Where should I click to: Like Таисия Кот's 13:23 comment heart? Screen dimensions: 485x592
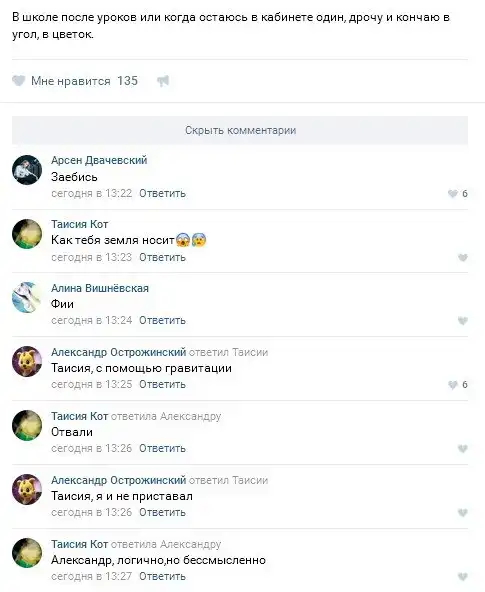coord(463,257)
